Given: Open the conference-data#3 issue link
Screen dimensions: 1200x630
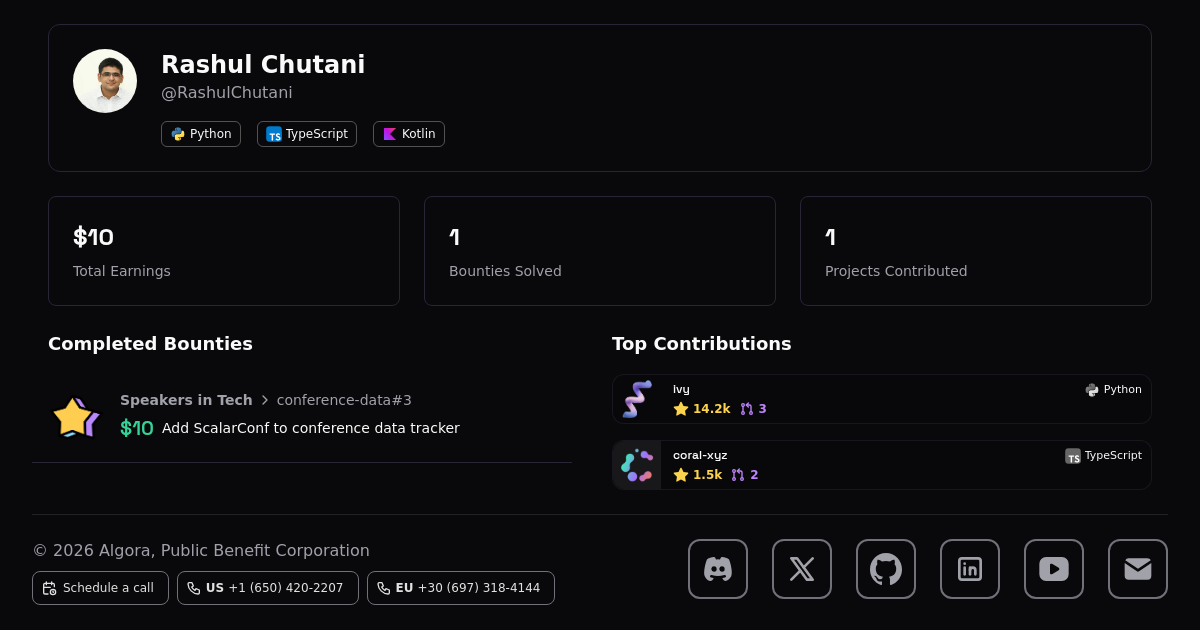Looking at the screenshot, I should click(344, 400).
